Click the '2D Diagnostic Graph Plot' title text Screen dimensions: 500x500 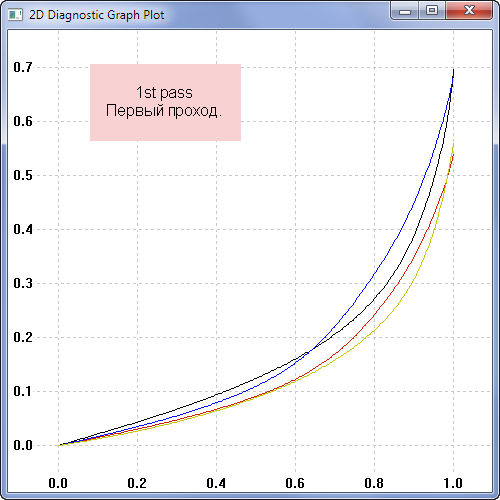[97, 15]
